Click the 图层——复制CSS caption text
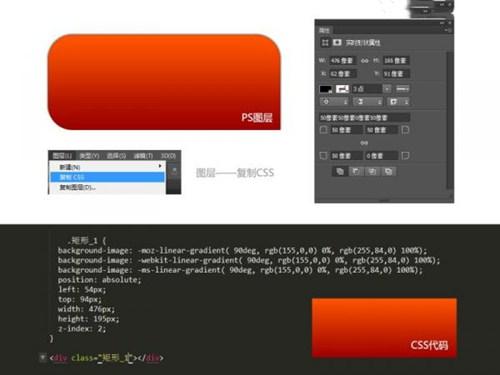500x375 pixels. tap(235, 173)
